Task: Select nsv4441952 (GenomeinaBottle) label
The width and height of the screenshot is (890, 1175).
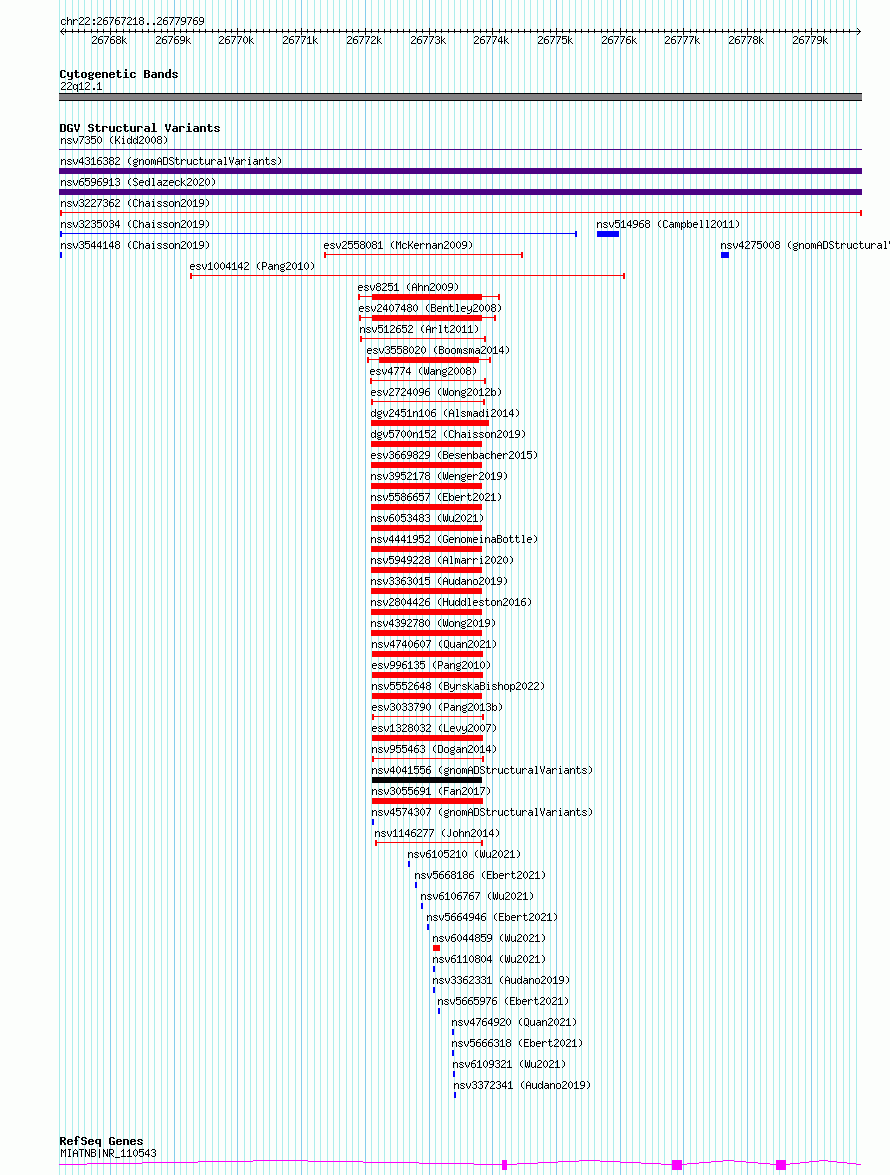Action: (454, 539)
